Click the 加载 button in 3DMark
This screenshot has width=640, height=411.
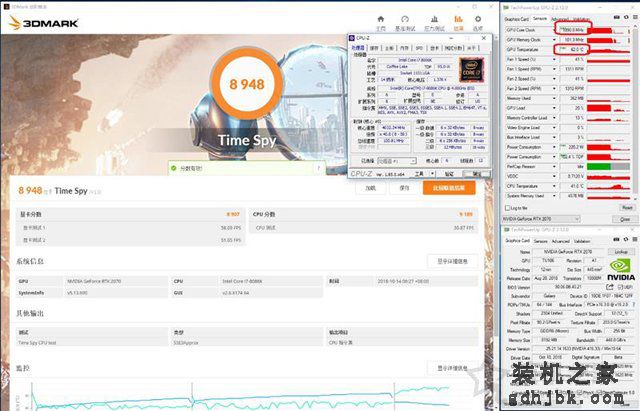click(x=370, y=188)
